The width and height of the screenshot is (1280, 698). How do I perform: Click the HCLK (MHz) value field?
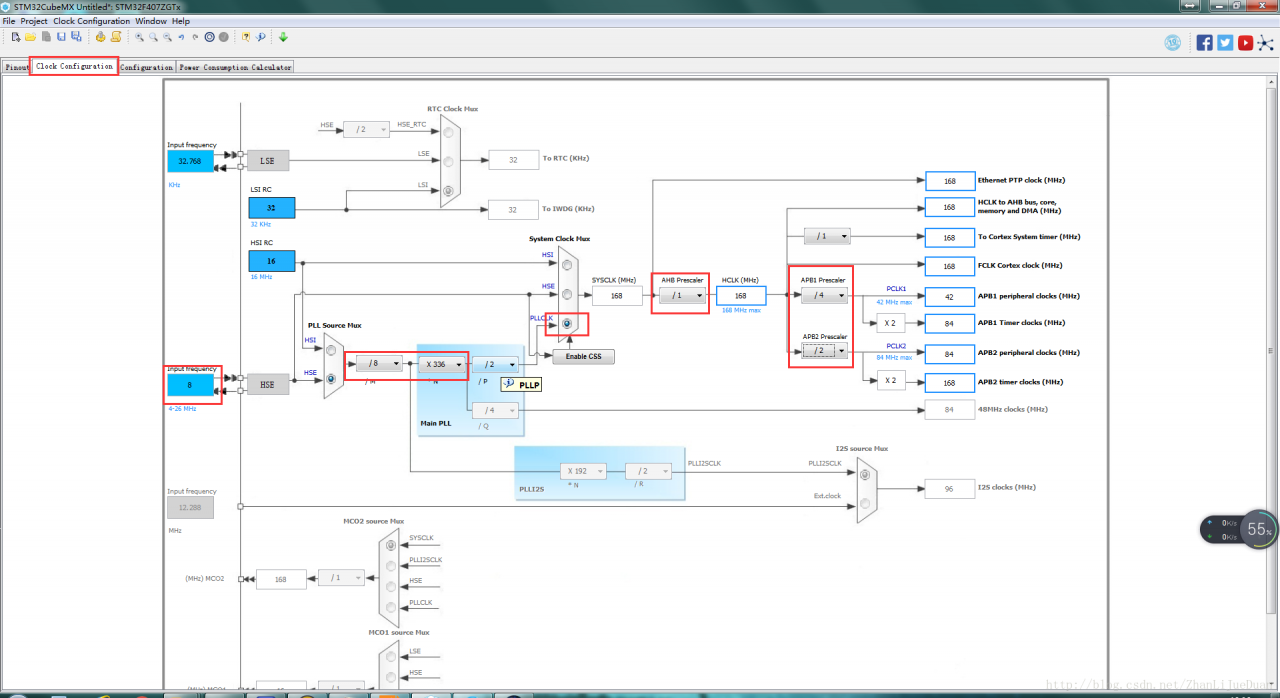coord(741,295)
